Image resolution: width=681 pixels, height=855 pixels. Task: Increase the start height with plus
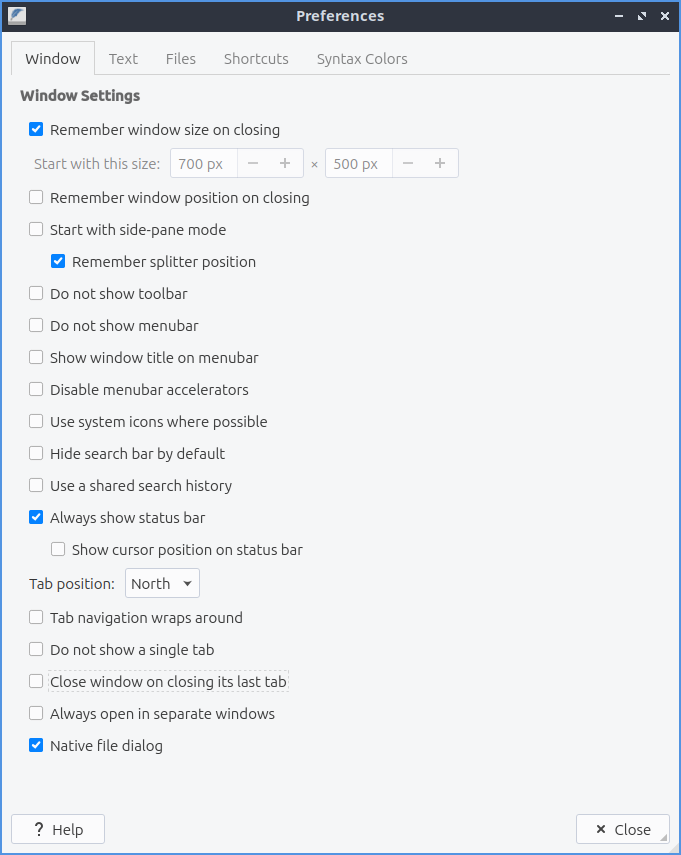[440, 164]
